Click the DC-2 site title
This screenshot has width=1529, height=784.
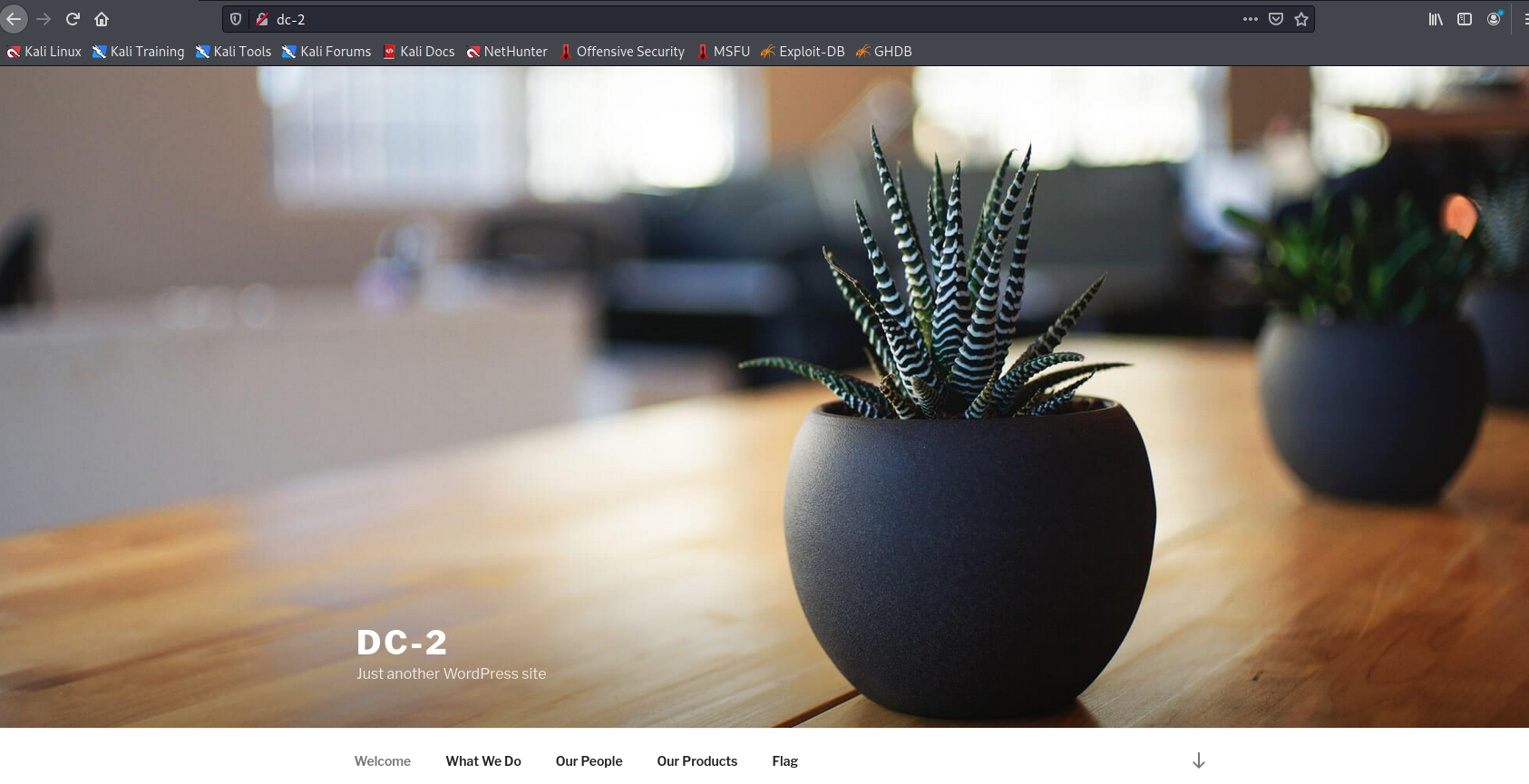point(402,643)
